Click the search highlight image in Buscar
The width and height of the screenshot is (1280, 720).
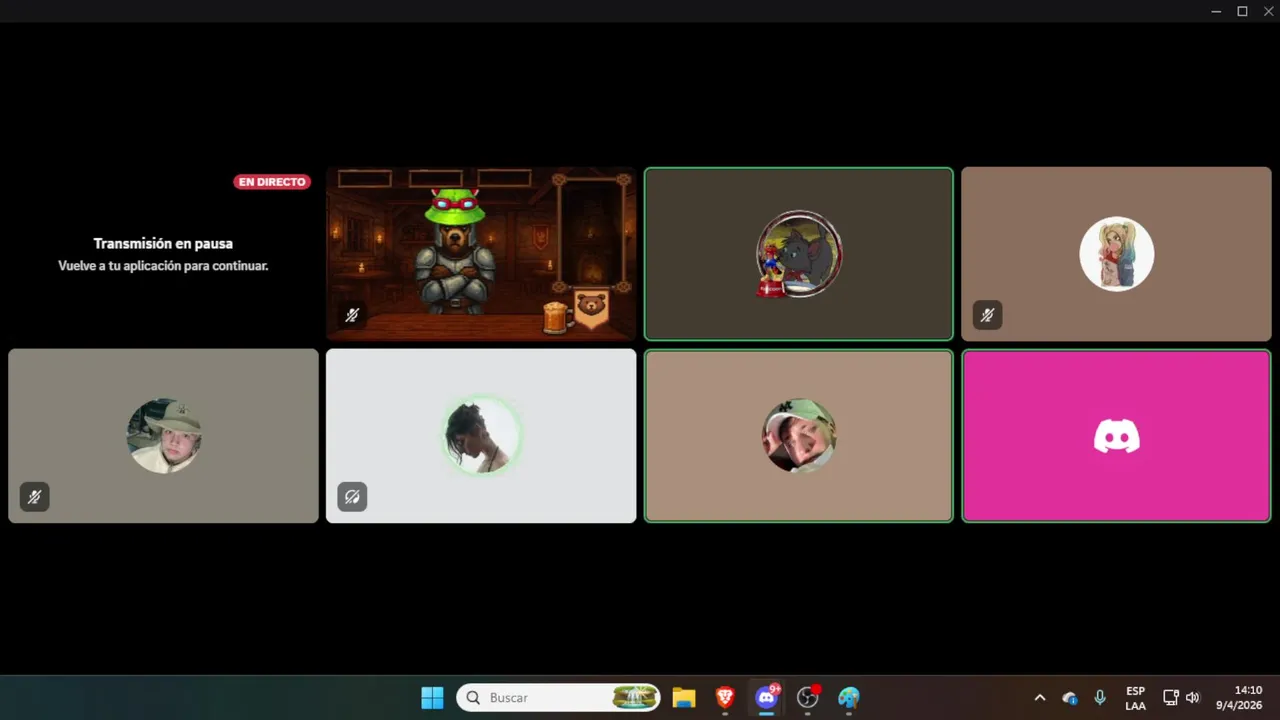635,697
